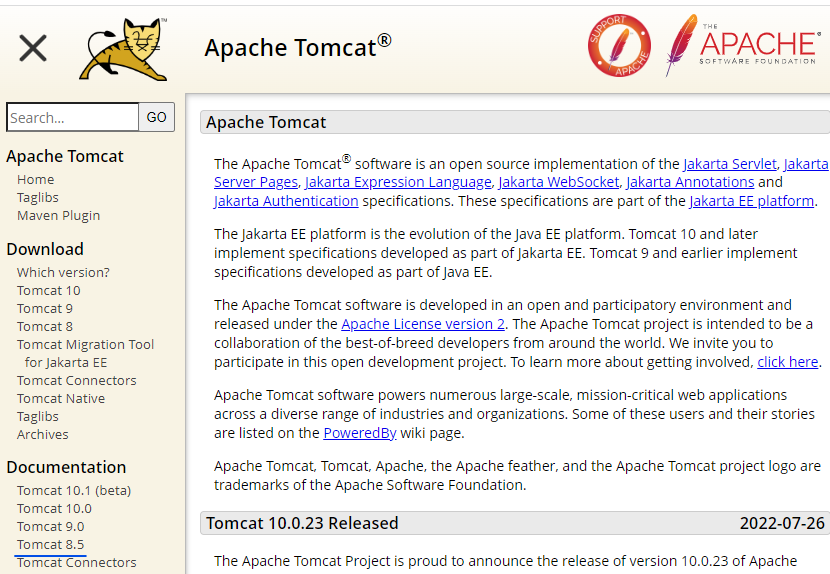Screen dimensions: 830x574
Task: Click the 'Apache Tomcat' sidebar heading
Action: (x=65, y=156)
